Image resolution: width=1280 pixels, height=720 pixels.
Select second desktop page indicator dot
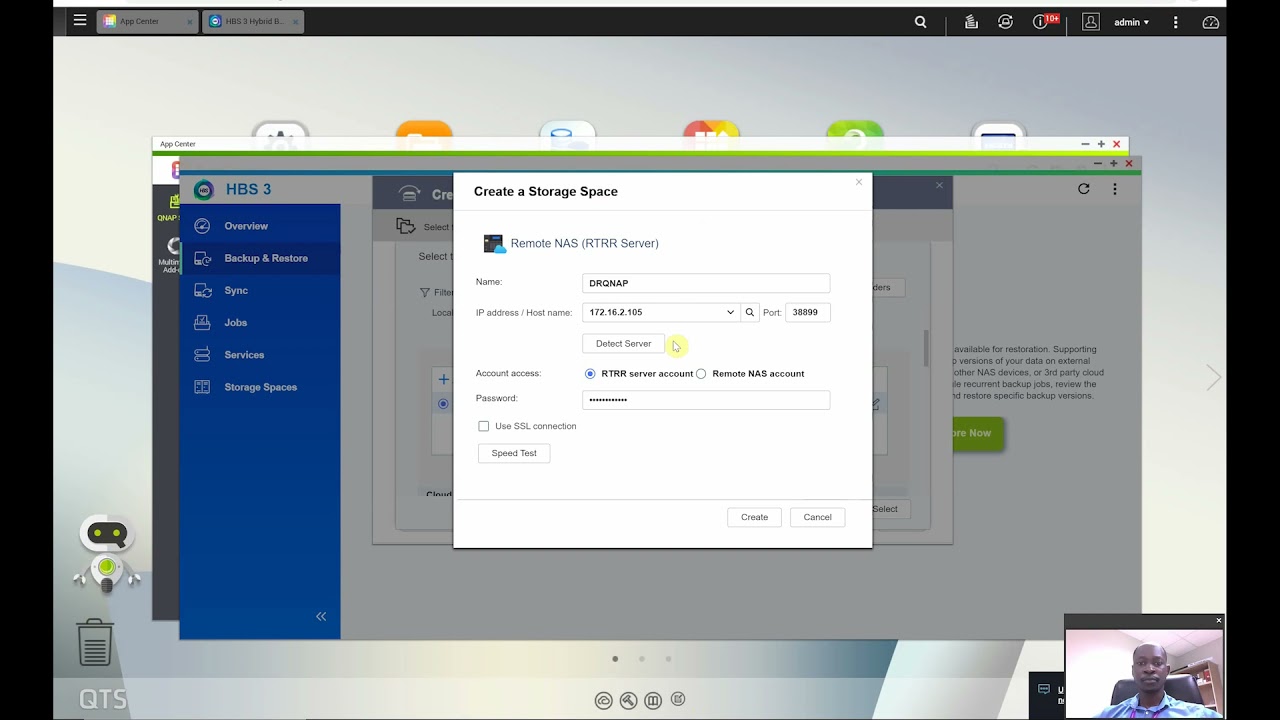point(642,659)
